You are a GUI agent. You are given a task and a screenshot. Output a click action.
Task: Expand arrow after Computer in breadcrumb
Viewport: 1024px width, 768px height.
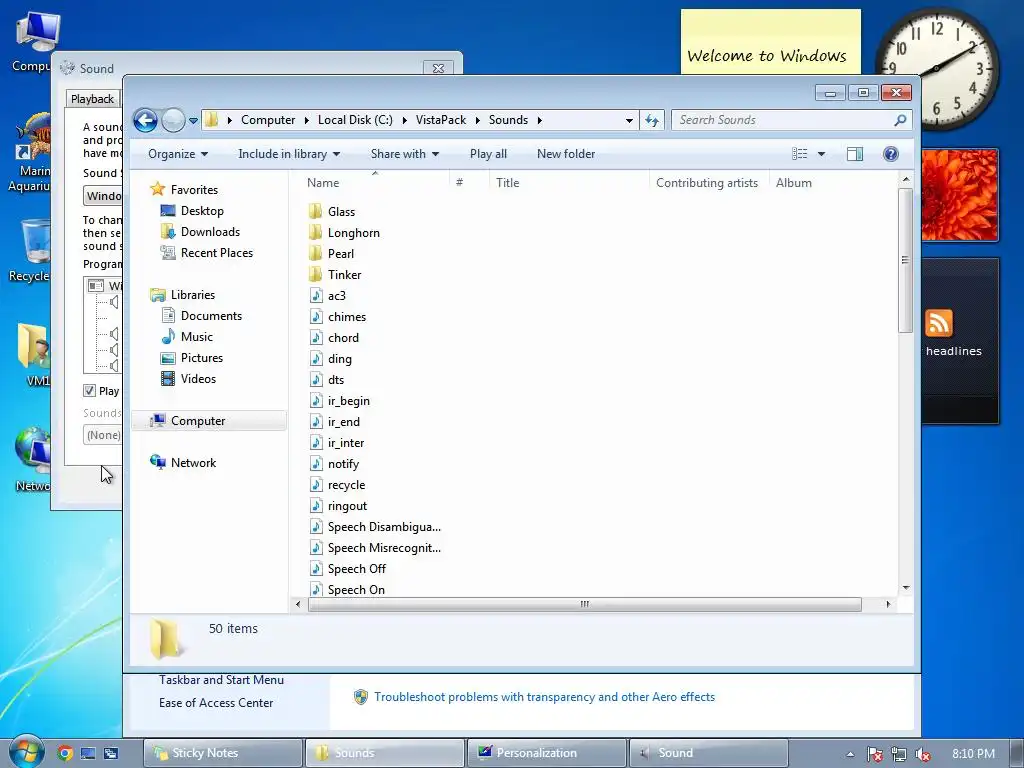point(307,120)
